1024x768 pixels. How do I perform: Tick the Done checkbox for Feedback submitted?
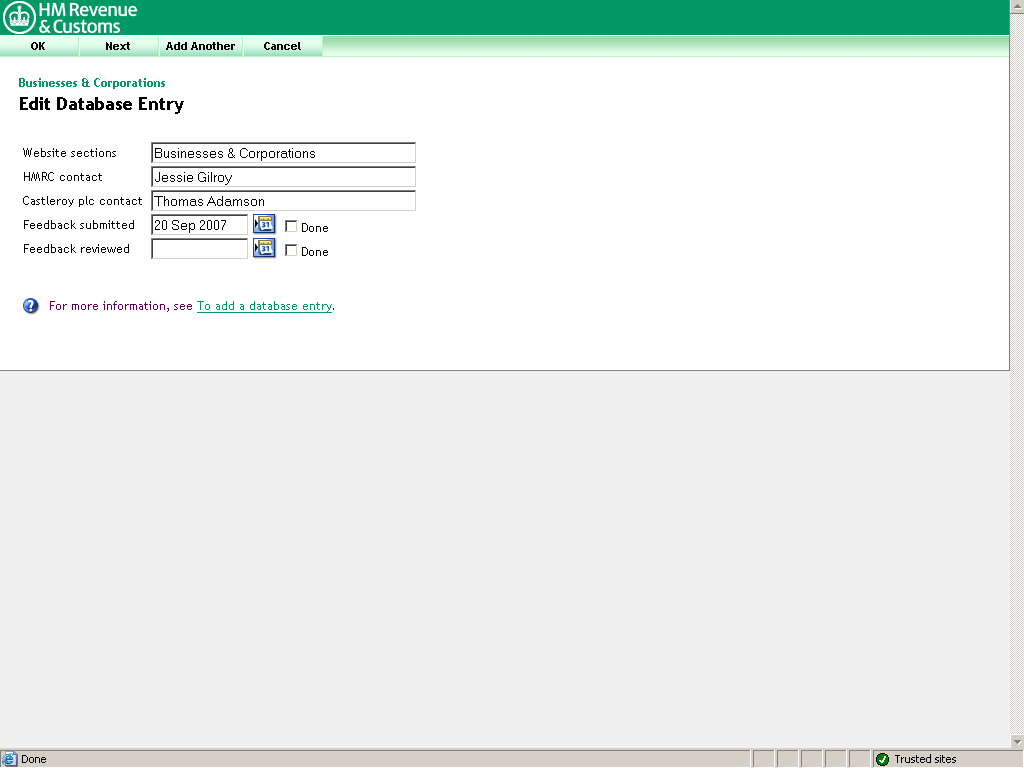tap(291, 227)
